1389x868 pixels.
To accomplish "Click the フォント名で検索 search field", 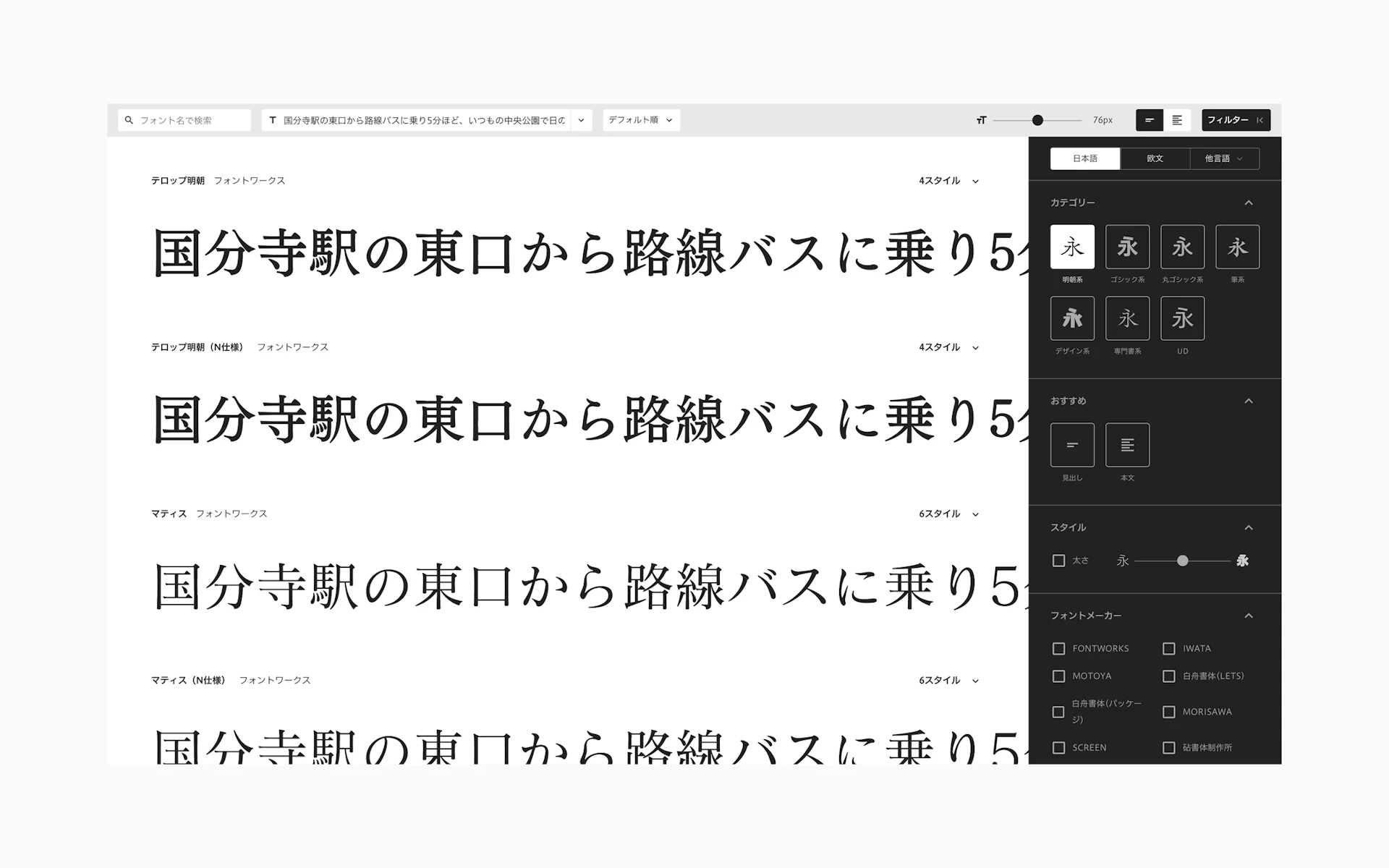I will click(x=184, y=120).
